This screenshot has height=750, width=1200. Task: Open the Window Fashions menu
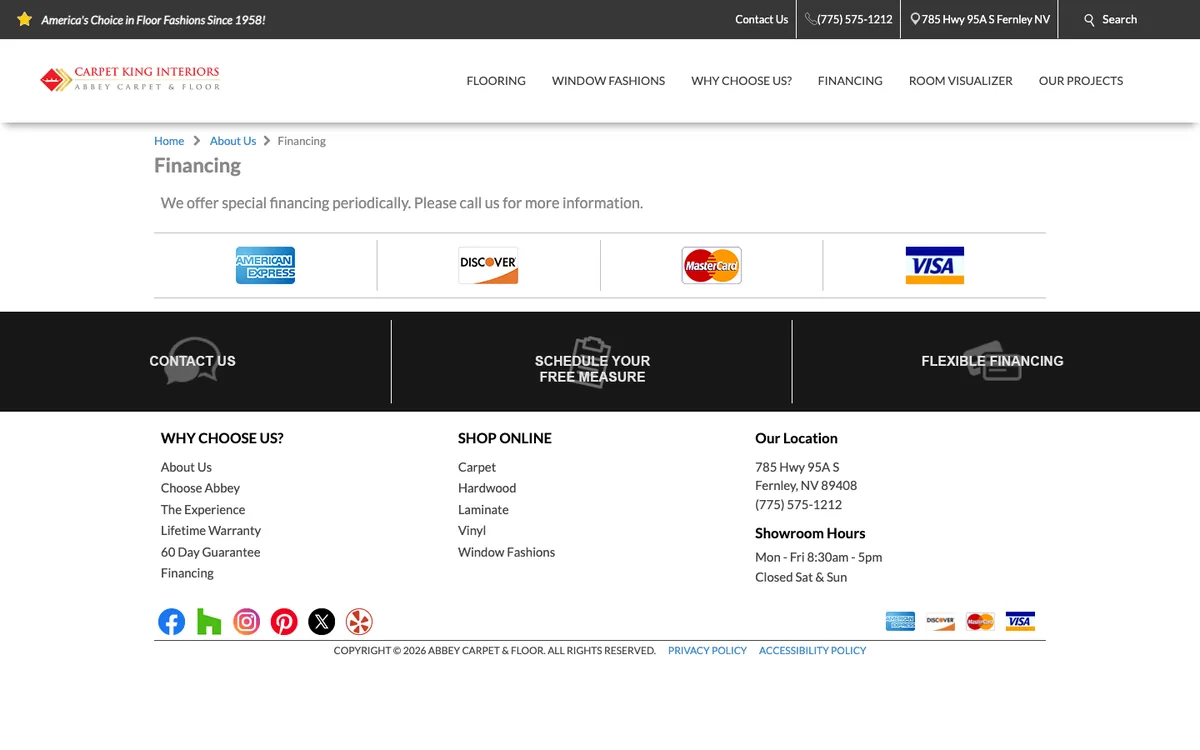click(608, 81)
